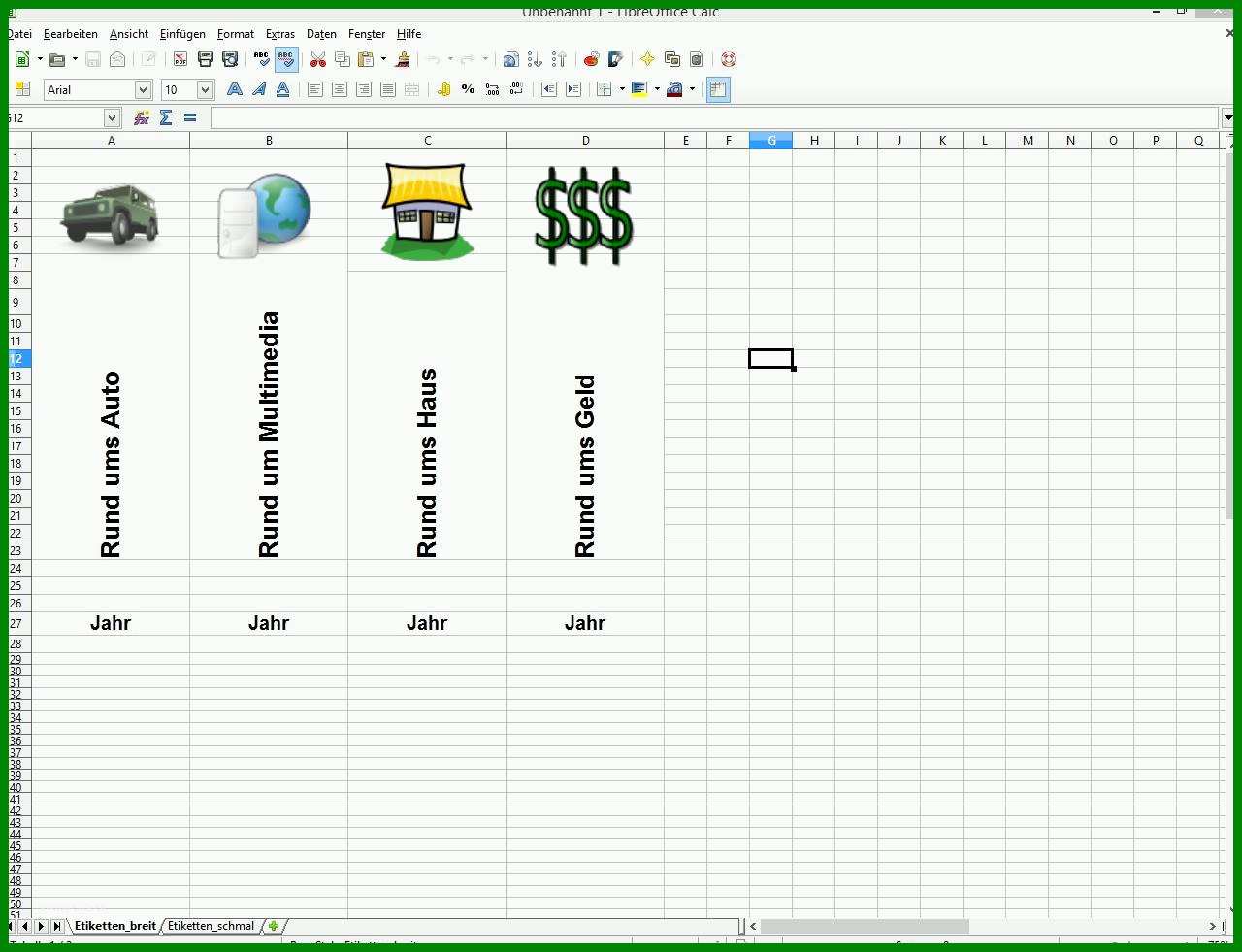Click the lifebuoy Help icon
The width and height of the screenshot is (1242, 952).
coord(729,59)
